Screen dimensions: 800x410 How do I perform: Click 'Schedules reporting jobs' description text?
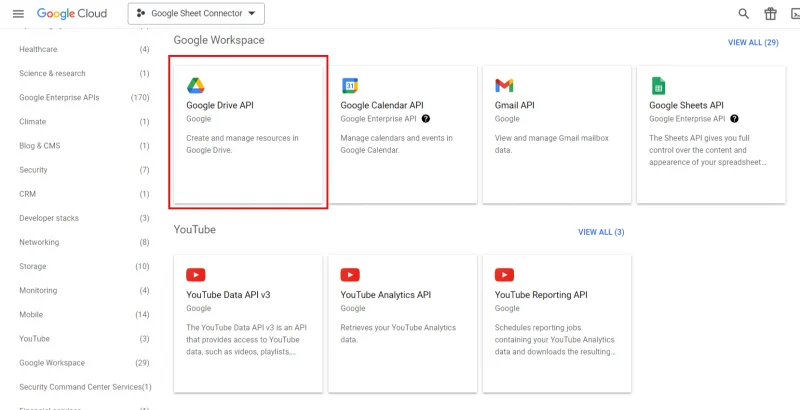(555, 340)
